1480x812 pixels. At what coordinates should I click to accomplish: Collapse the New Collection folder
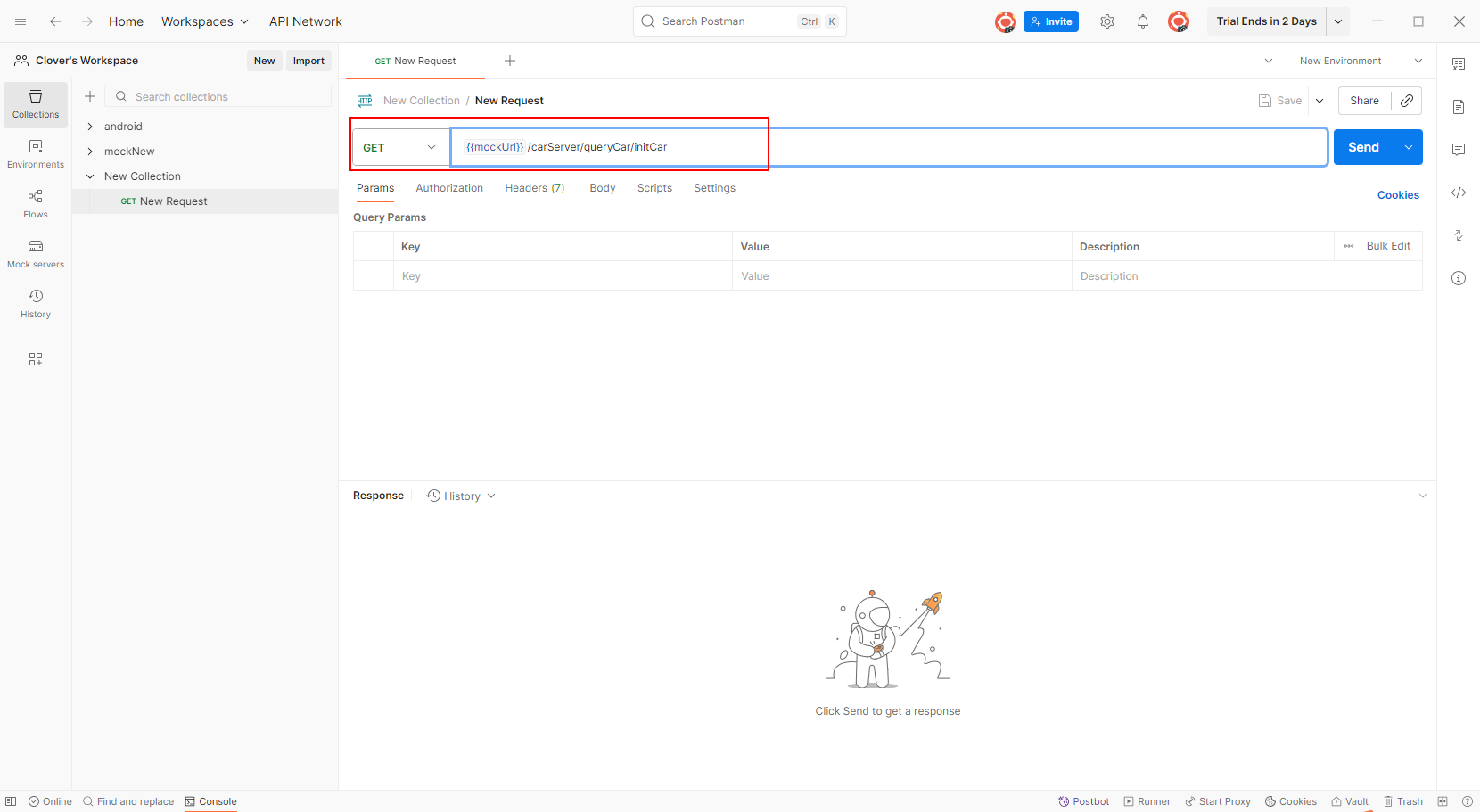[90, 176]
